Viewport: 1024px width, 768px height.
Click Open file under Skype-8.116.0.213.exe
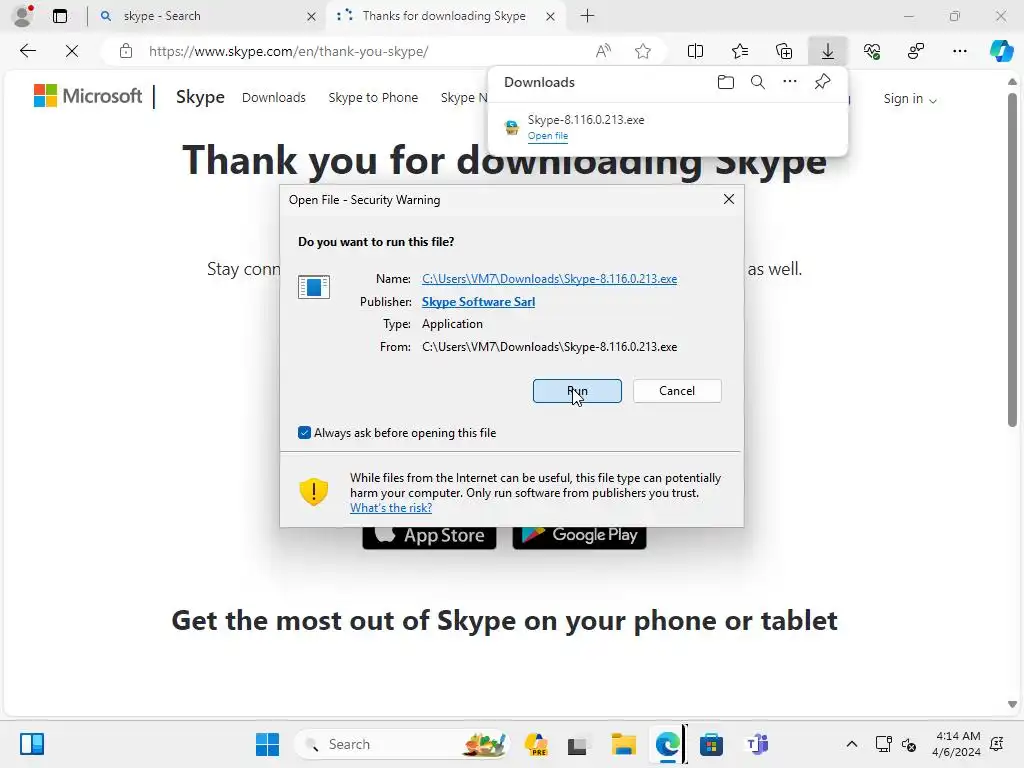point(548,136)
